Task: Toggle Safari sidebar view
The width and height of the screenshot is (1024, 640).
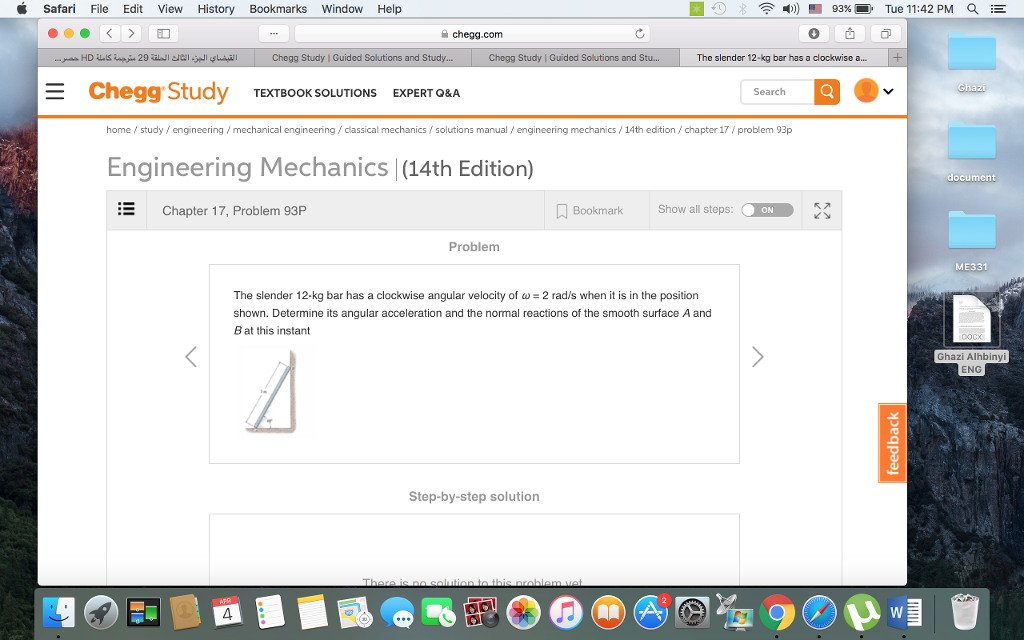Action: click(x=163, y=34)
